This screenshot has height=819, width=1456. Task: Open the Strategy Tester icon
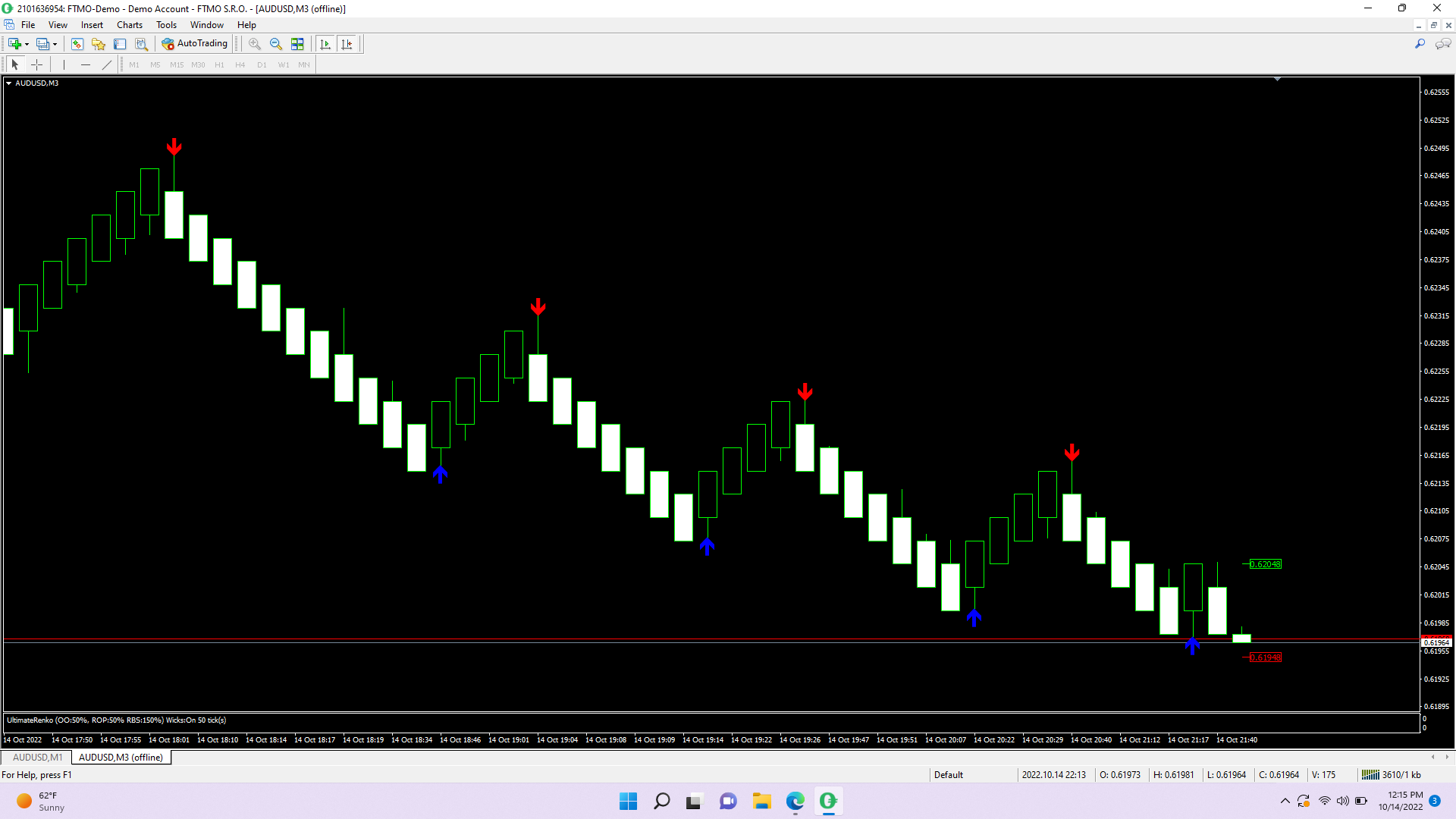[x=141, y=44]
